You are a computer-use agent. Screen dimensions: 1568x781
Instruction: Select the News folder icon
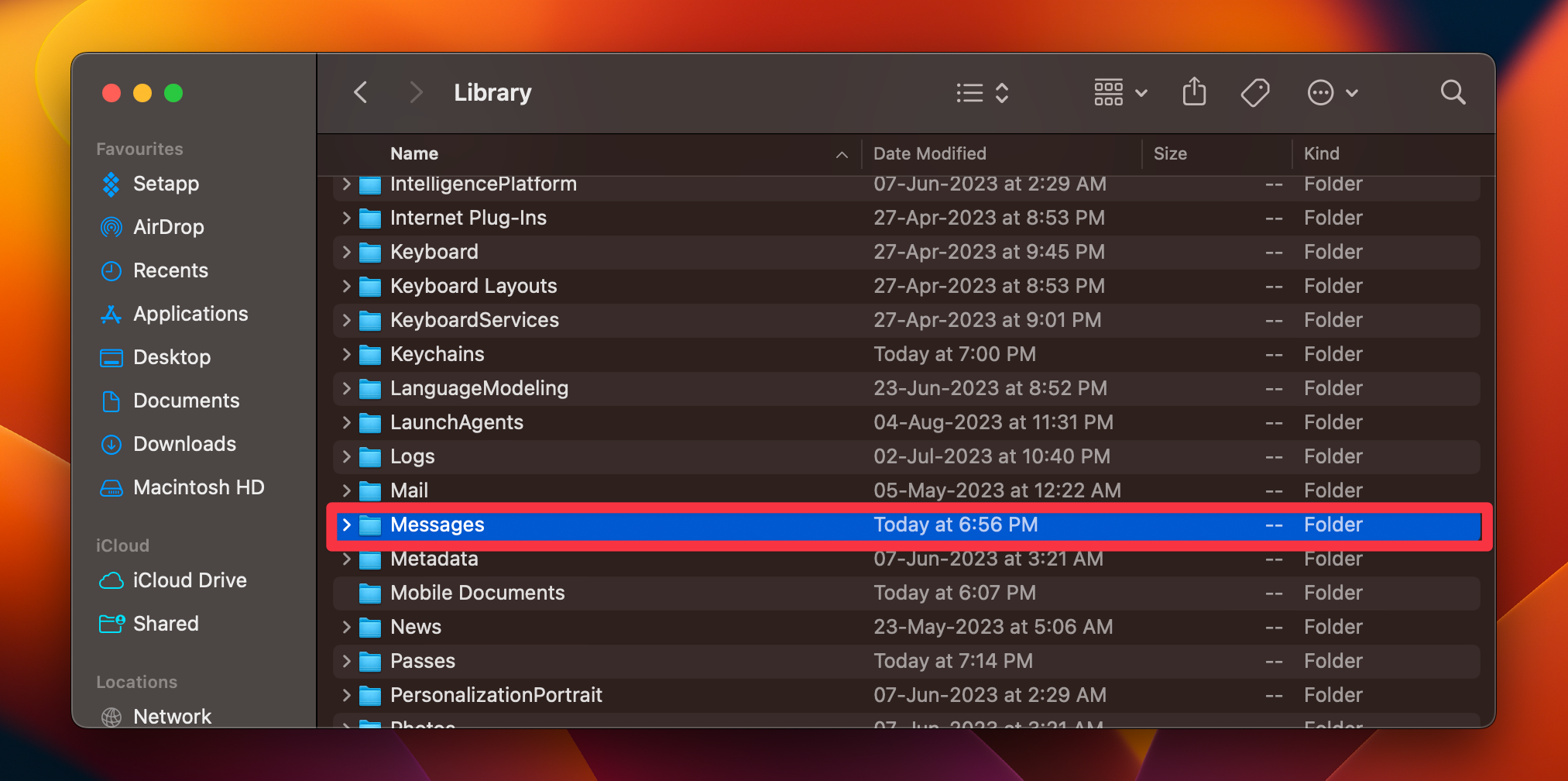tap(370, 628)
